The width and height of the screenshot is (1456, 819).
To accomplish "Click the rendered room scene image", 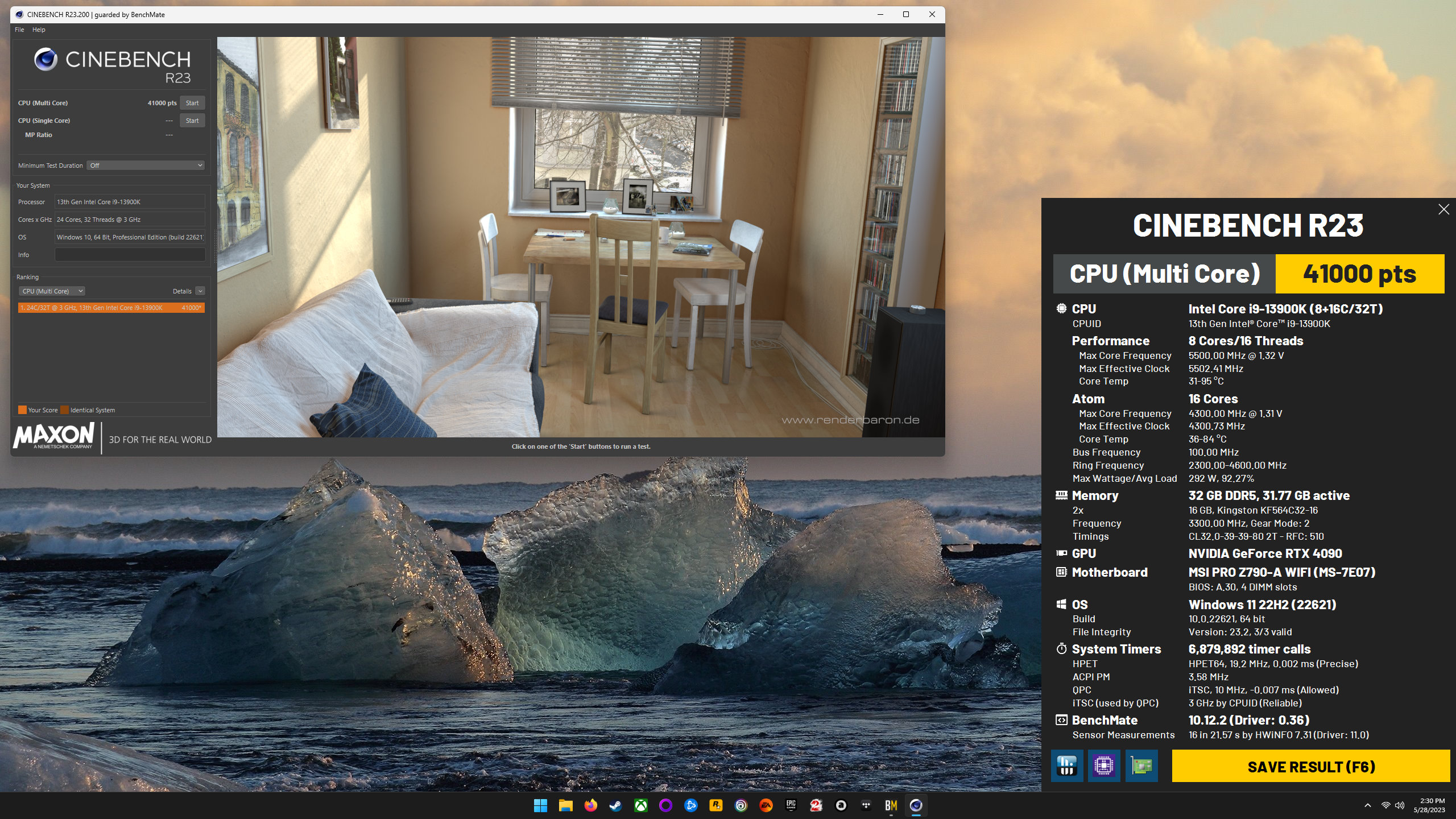I will tap(581, 237).
